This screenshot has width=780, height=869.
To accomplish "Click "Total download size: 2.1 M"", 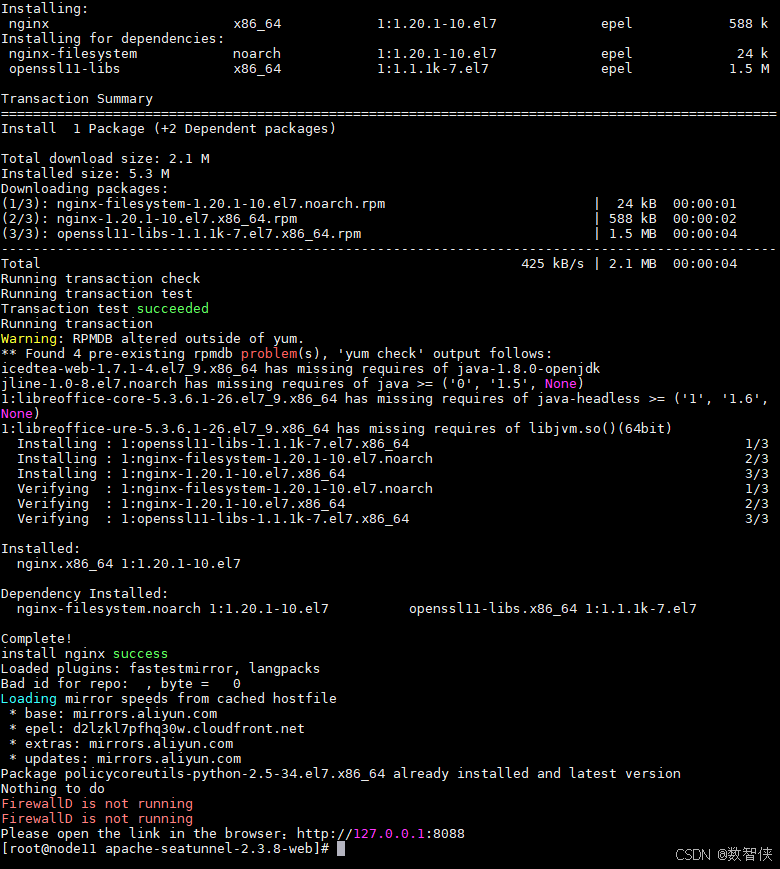I will click(105, 159).
